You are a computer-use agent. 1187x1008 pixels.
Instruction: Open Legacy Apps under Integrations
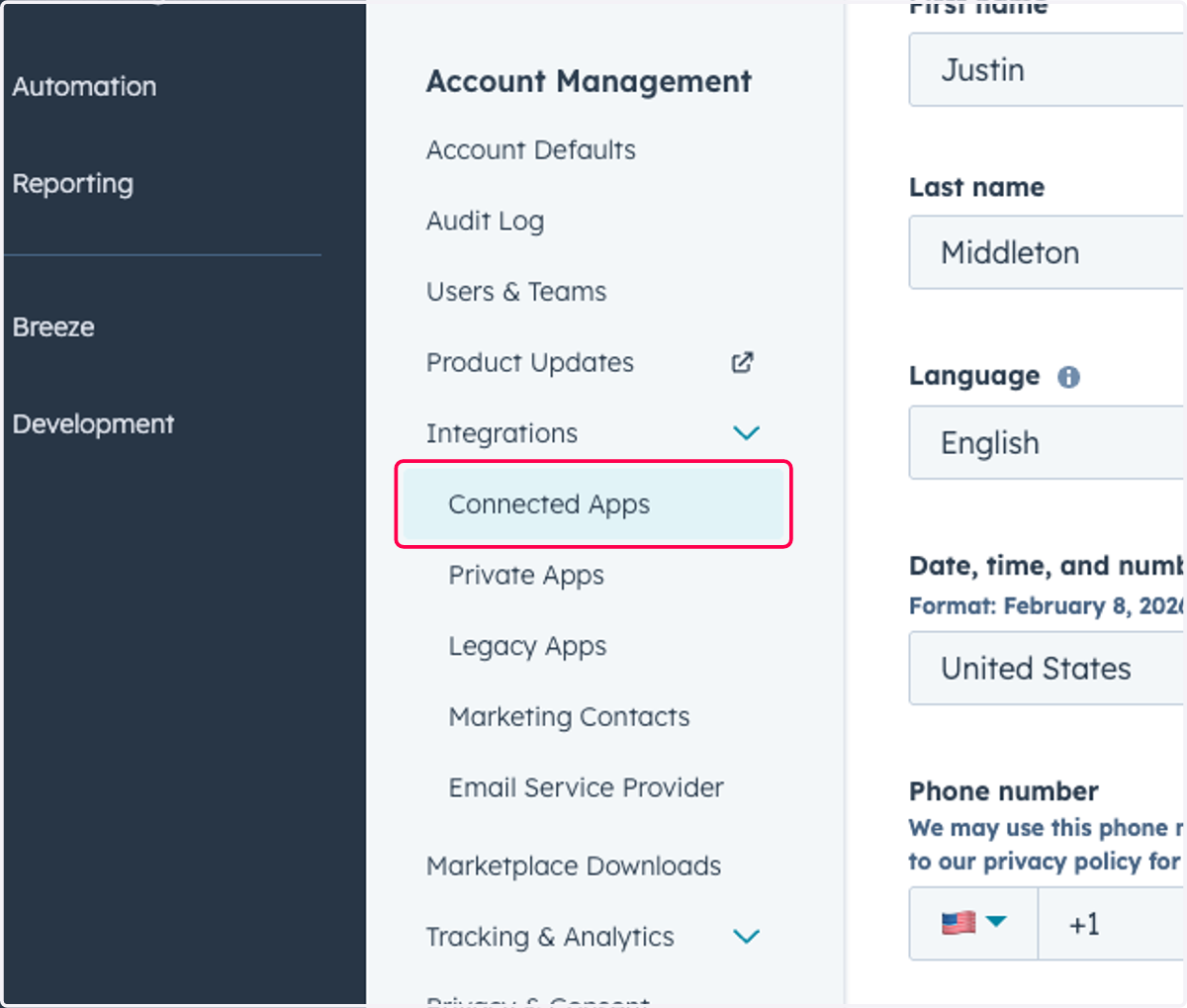tap(527, 647)
